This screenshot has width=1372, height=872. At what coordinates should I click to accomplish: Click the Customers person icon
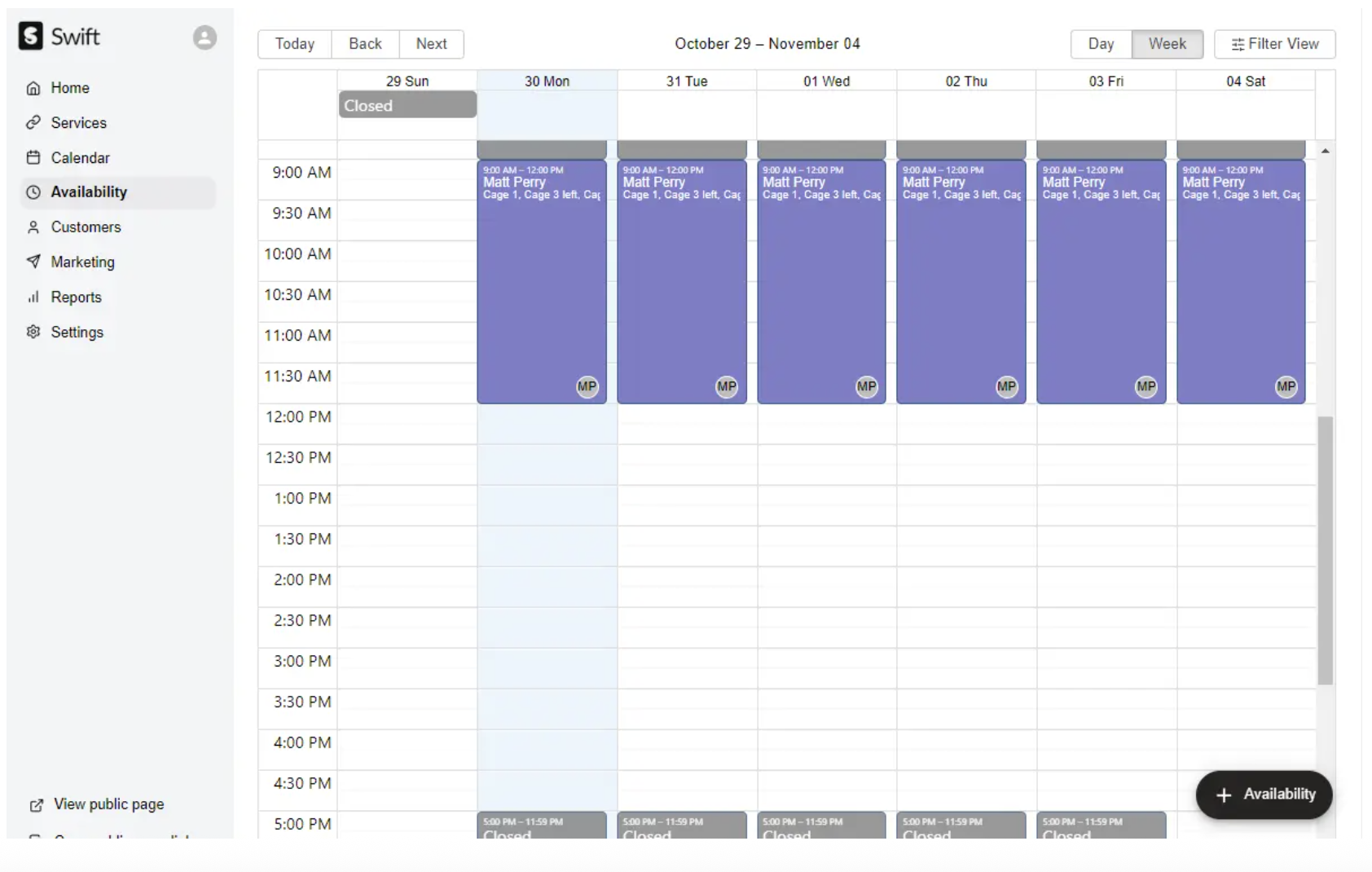pyautogui.click(x=33, y=227)
